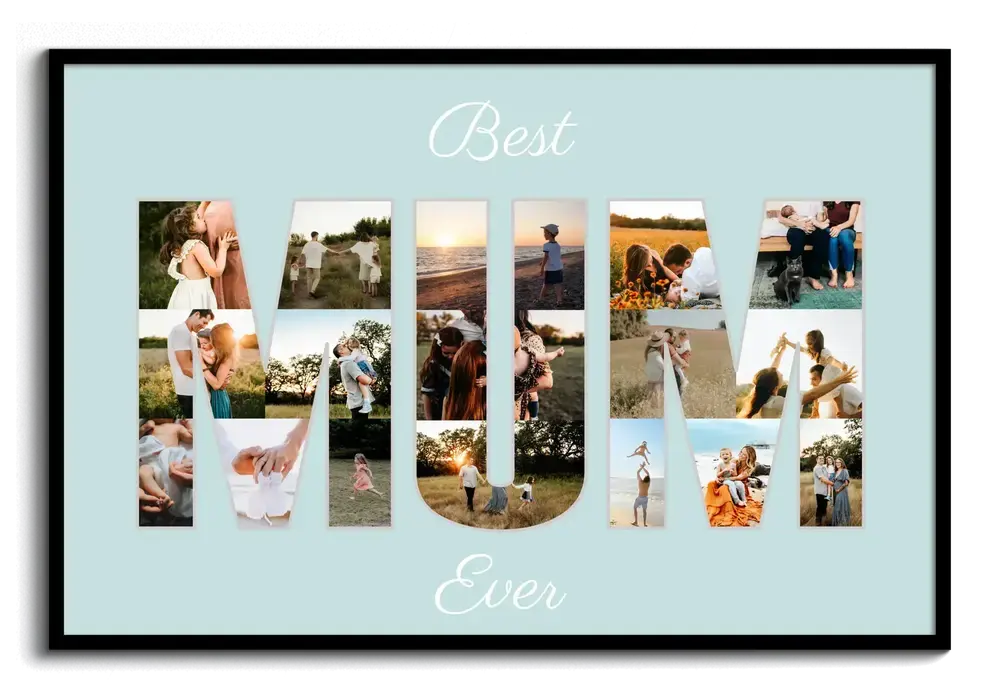Open photo of man tossing child at beach
Image resolution: width=1000 pixels, height=699 pixels.
click(x=637, y=473)
